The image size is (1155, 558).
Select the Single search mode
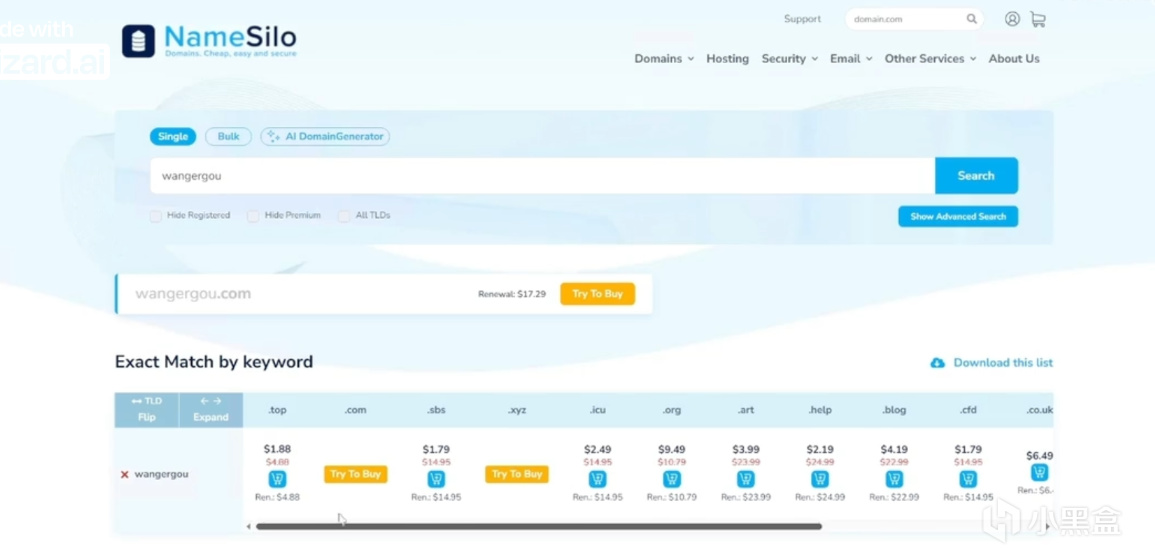173,136
